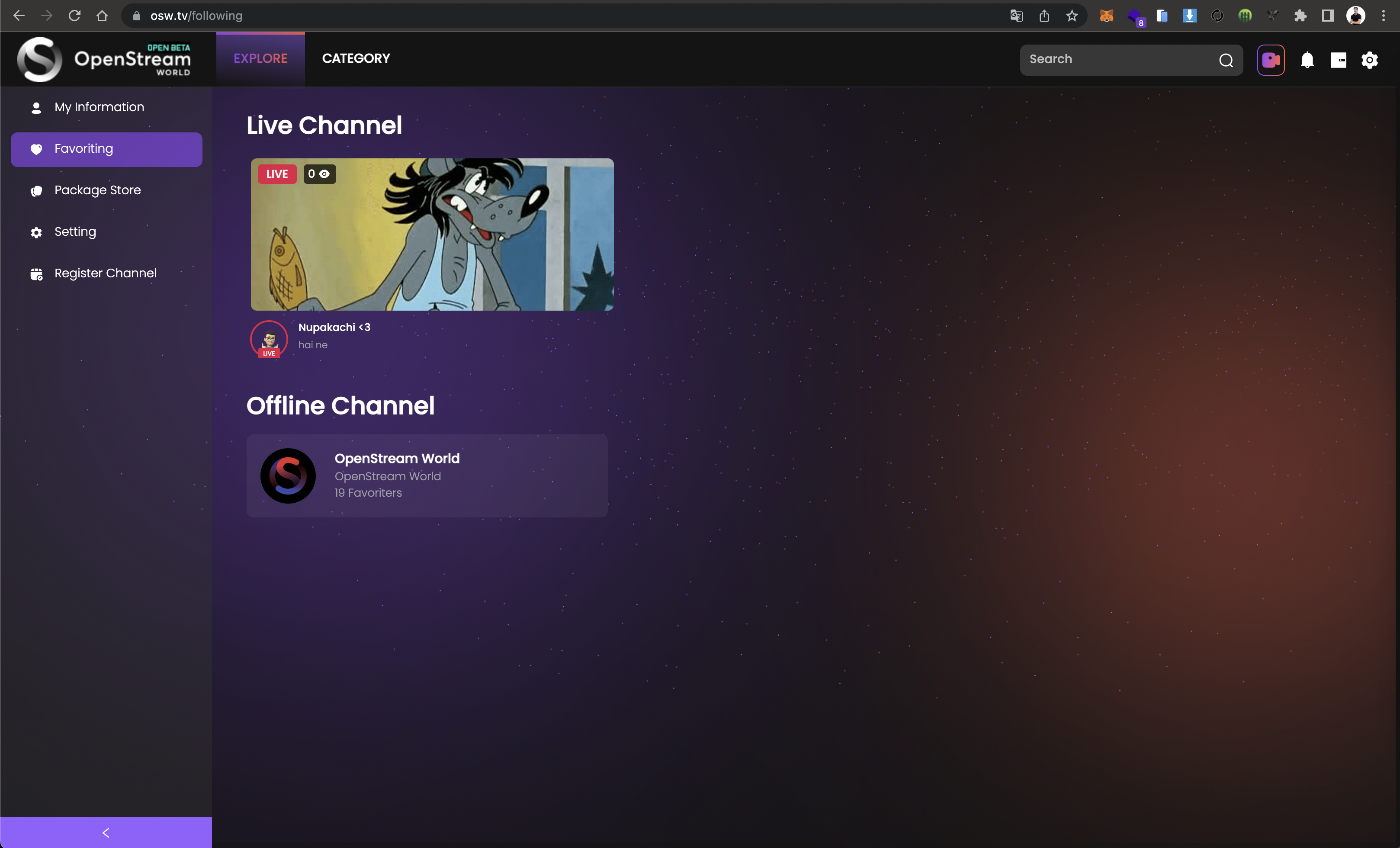Select Favoriting in the sidebar

click(x=106, y=149)
